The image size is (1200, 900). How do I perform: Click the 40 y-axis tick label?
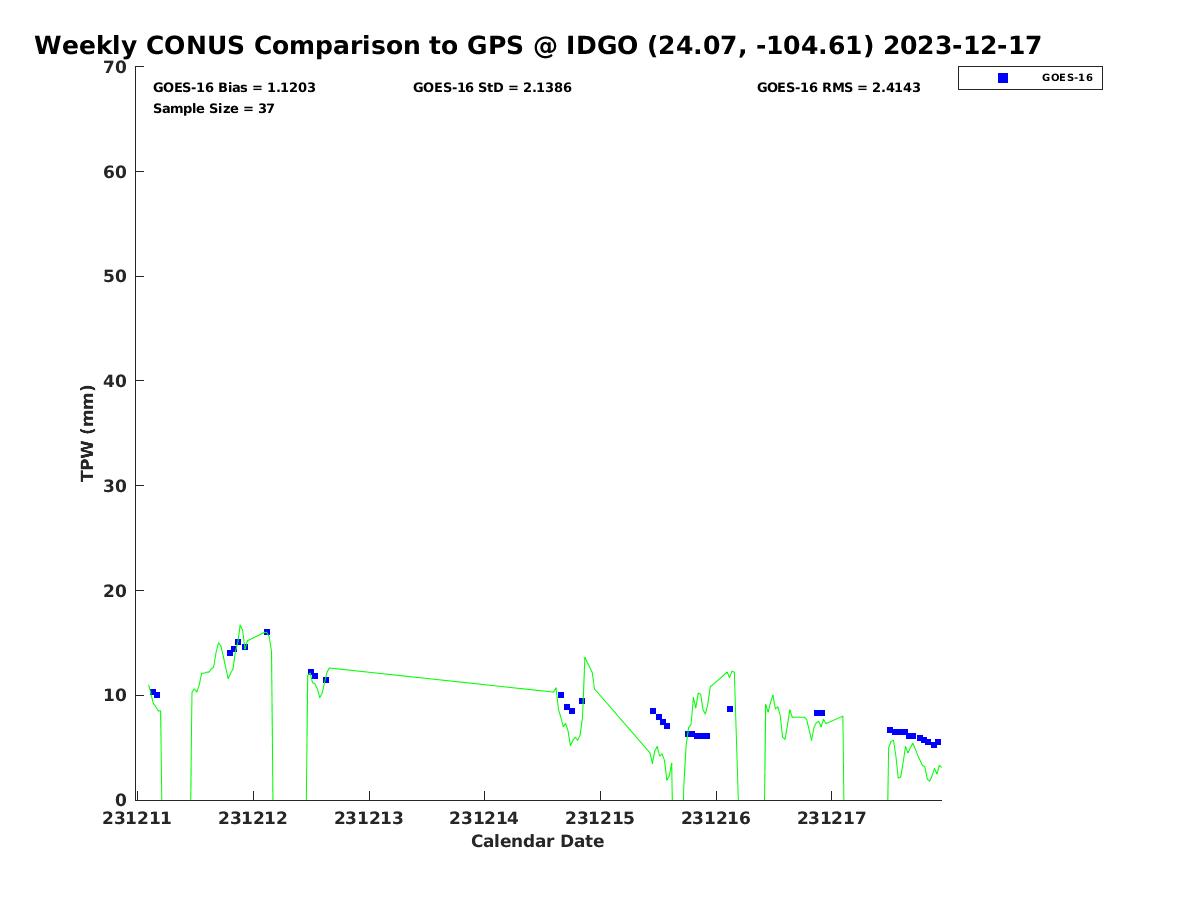coord(116,381)
